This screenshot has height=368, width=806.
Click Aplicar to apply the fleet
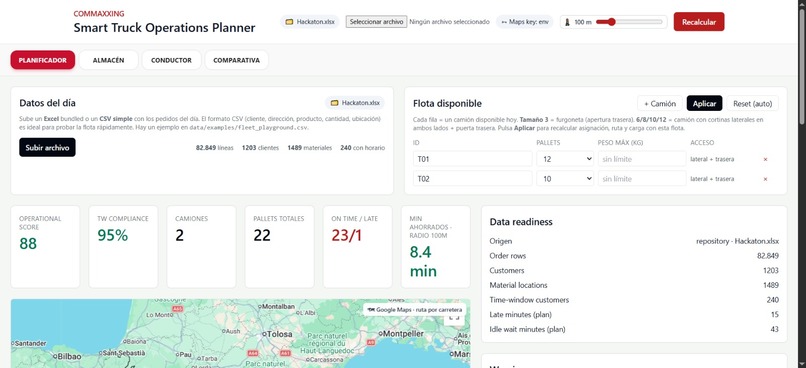point(704,103)
